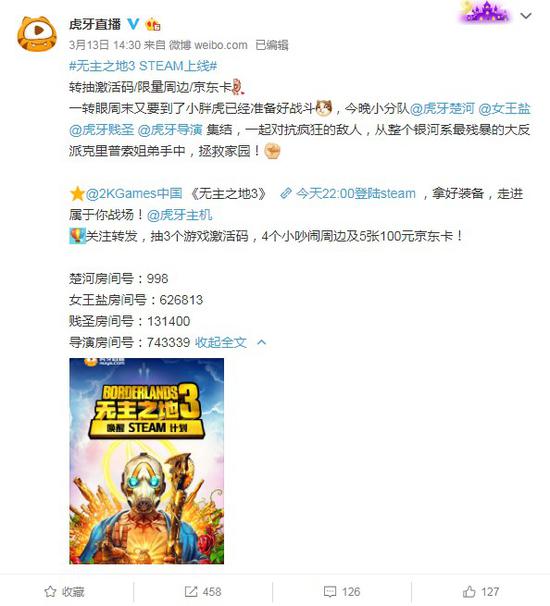Open the @2KGames中国 mention
The width and height of the screenshot is (550, 606).
coord(134,193)
